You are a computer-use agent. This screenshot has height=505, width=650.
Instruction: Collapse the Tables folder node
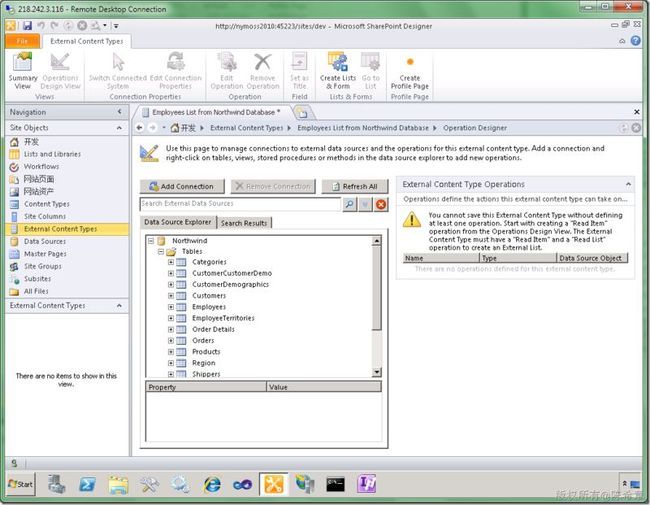pyautogui.click(x=161, y=251)
